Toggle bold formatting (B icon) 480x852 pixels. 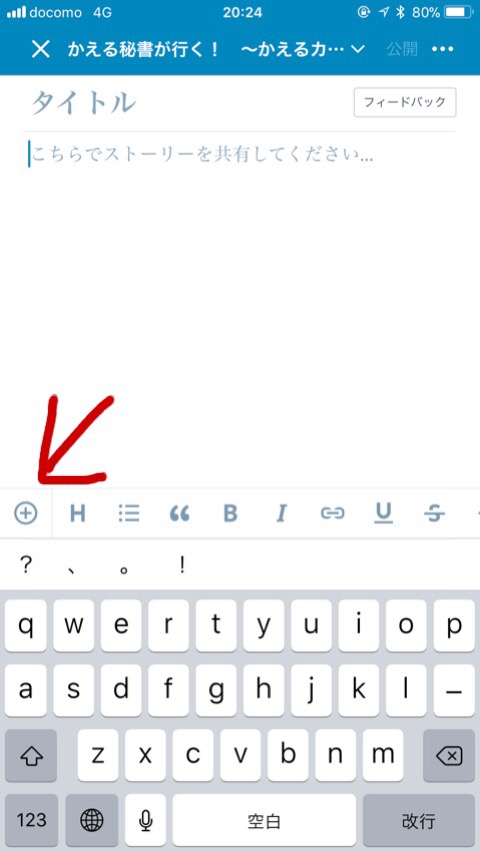[230, 513]
